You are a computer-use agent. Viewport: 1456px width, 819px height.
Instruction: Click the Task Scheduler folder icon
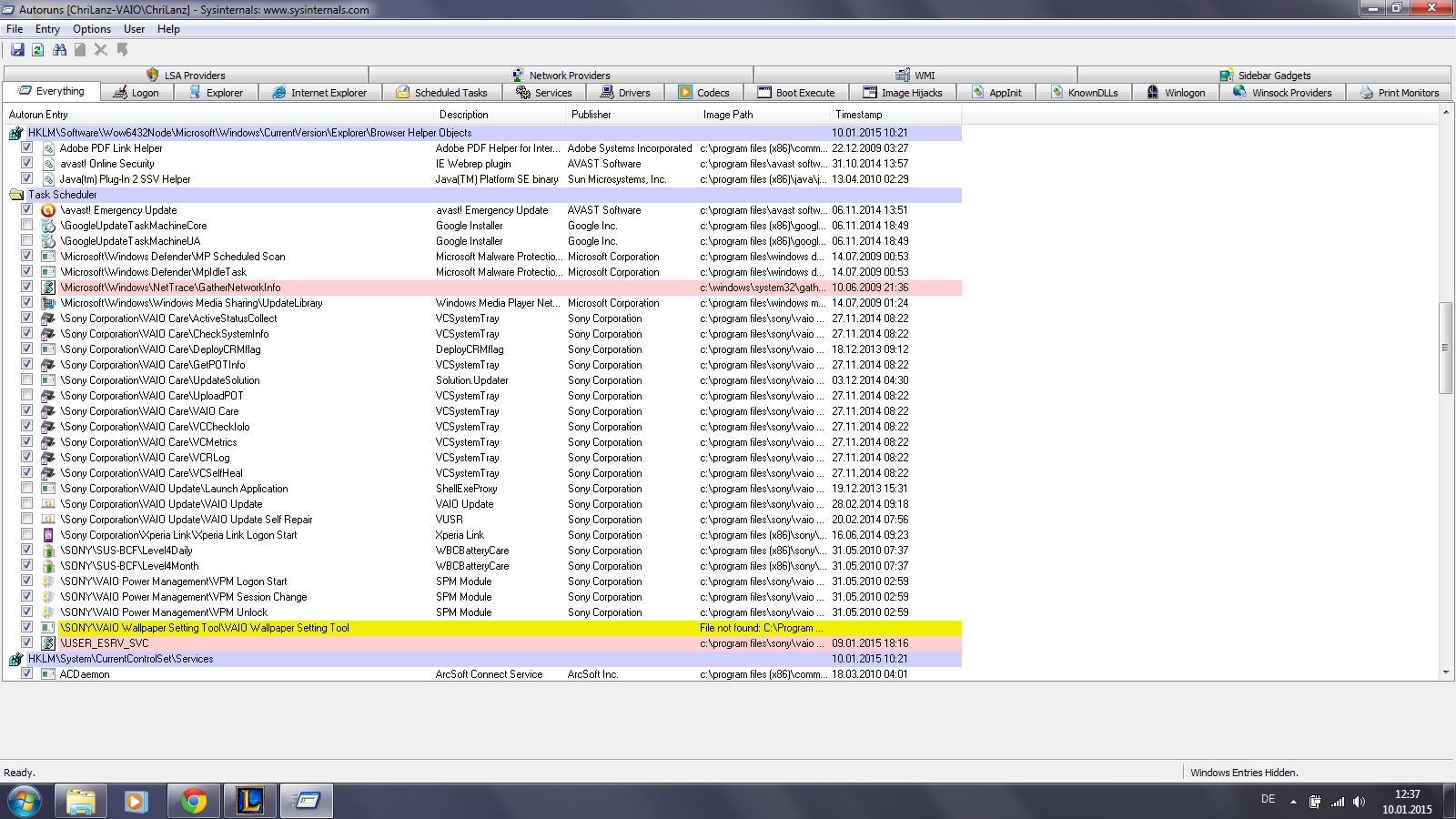click(15, 195)
